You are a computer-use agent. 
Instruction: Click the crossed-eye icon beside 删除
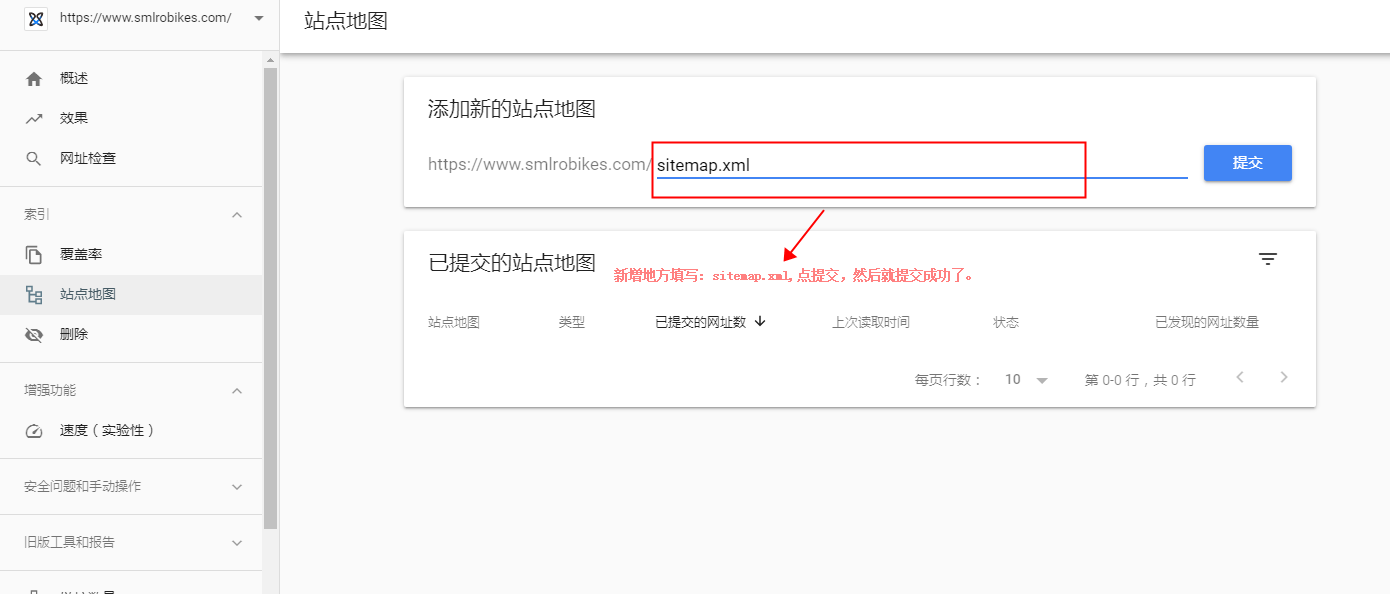point(34,335)
